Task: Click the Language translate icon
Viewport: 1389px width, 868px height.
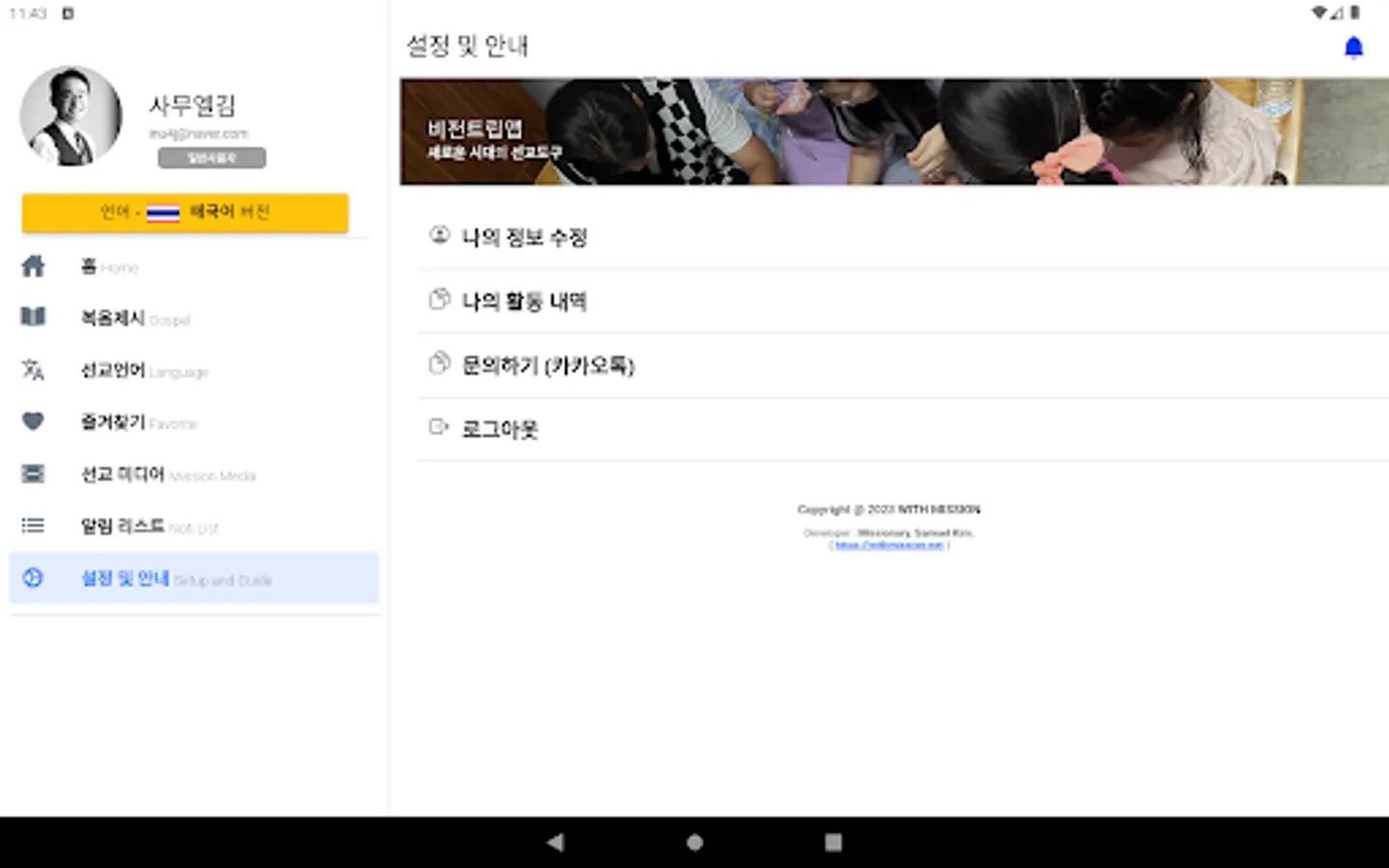Action: 33,369
